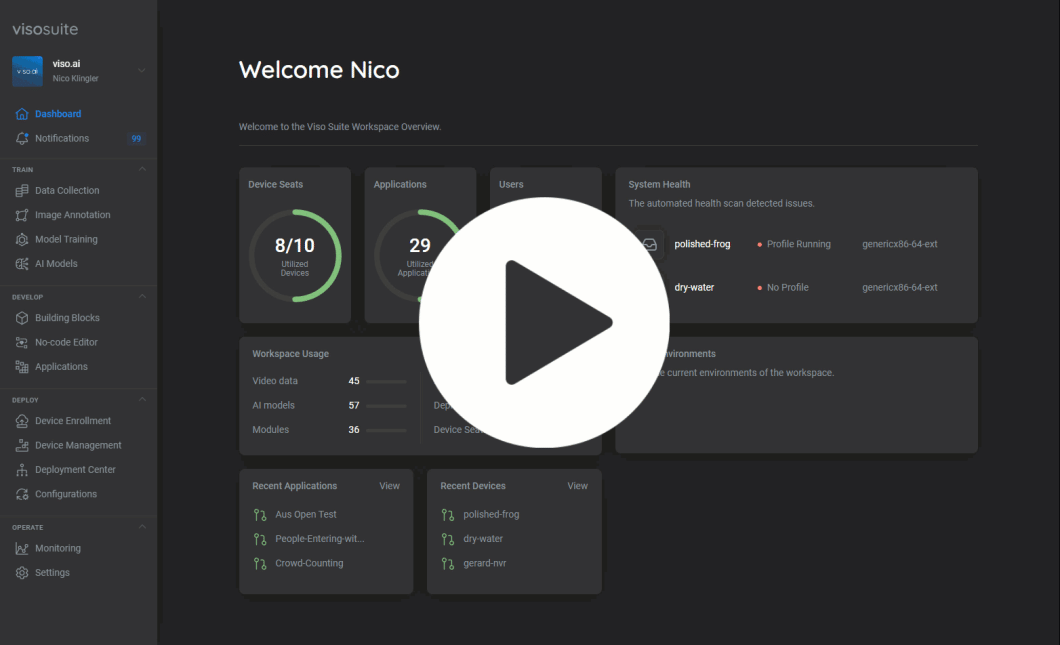The image size is (1060, 645).
Task: Click the AI models usage bar
Action: click(386, 406)
